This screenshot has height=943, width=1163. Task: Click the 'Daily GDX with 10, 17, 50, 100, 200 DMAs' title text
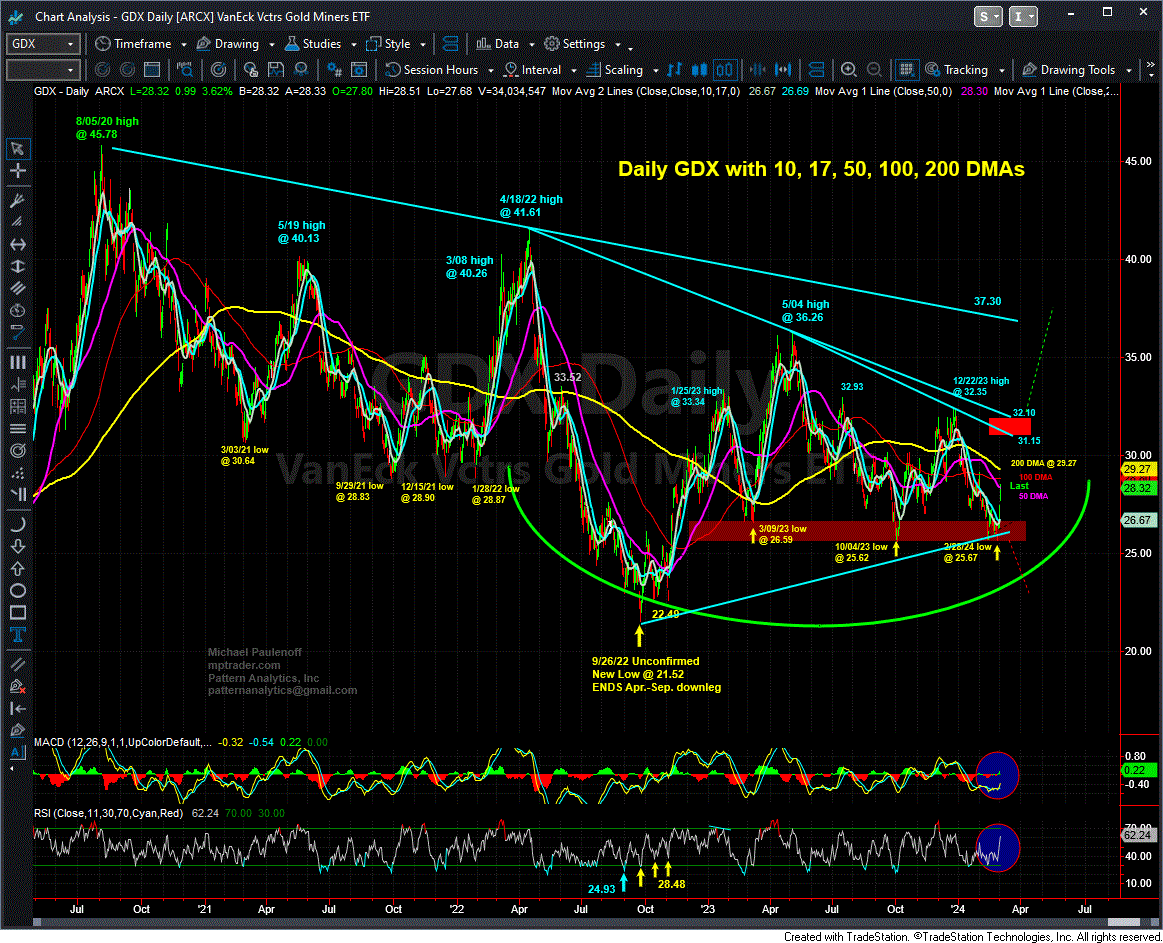[x=821, y=169]
